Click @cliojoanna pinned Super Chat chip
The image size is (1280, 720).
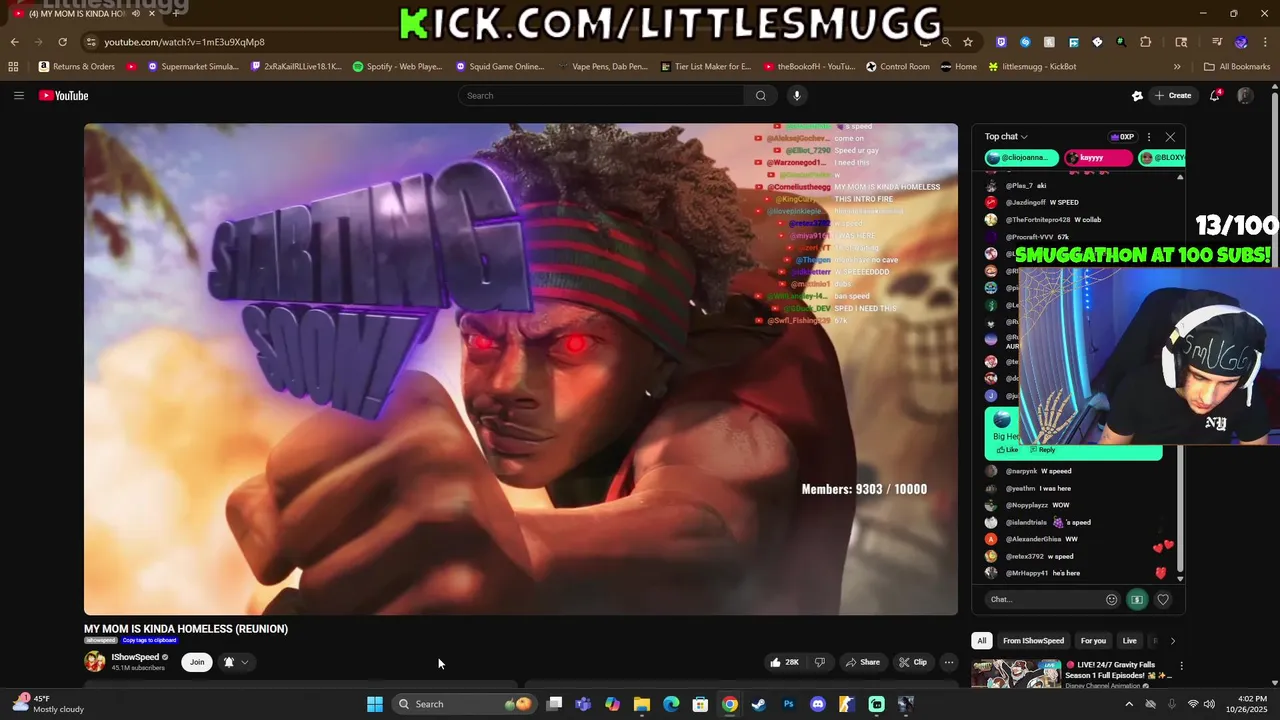point(1022,158)
